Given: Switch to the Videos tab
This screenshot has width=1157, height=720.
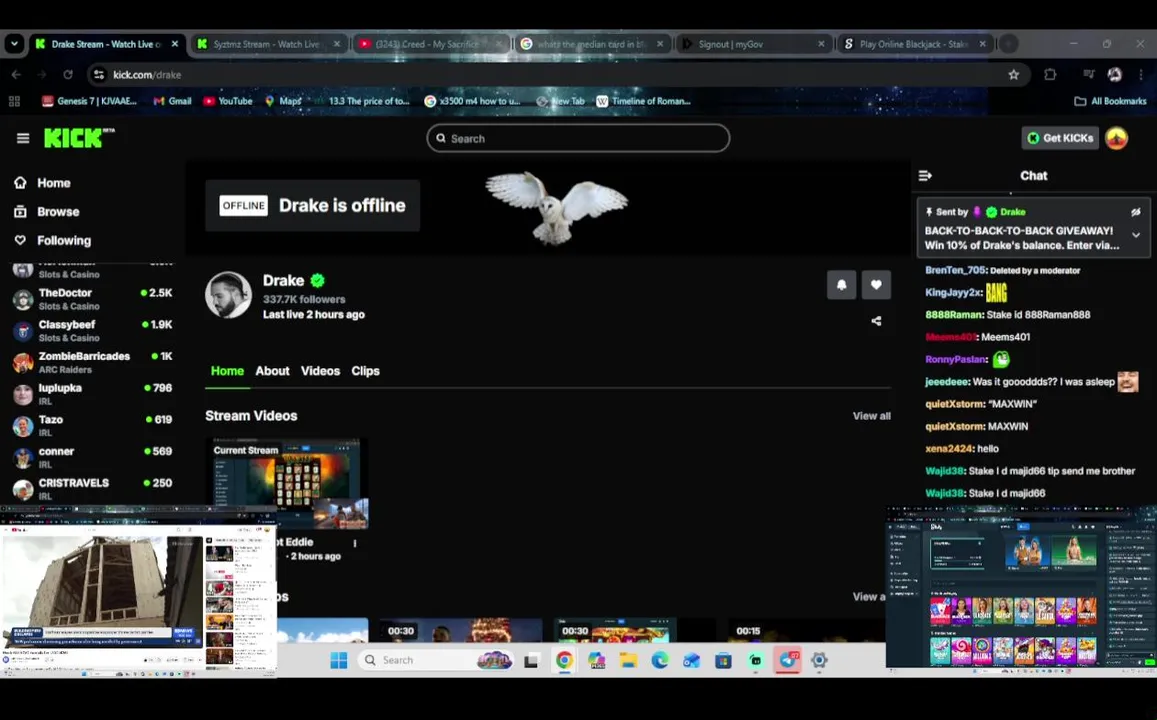Looking at the screenshot, I should (x=320, y=371).
